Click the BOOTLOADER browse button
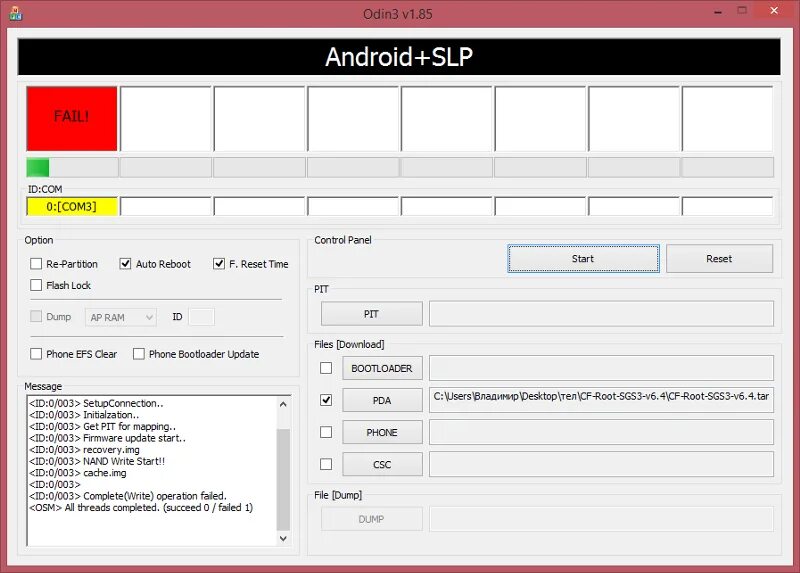 [382, 368]
